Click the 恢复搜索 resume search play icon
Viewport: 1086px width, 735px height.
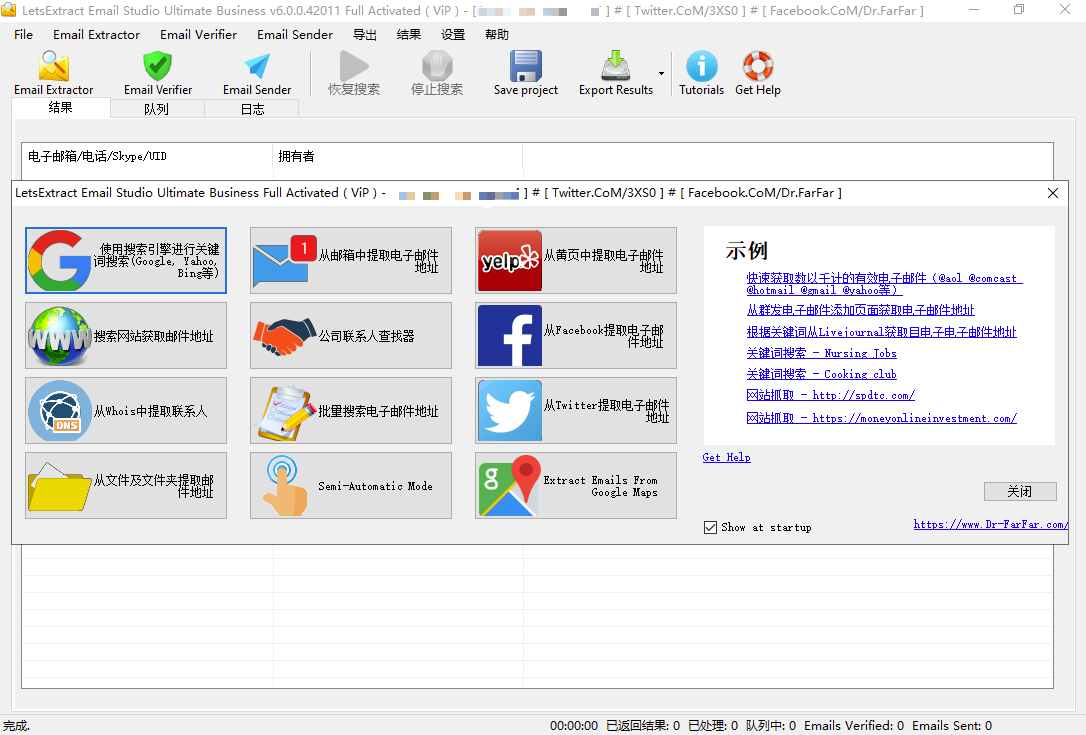[x=354, y=73]
